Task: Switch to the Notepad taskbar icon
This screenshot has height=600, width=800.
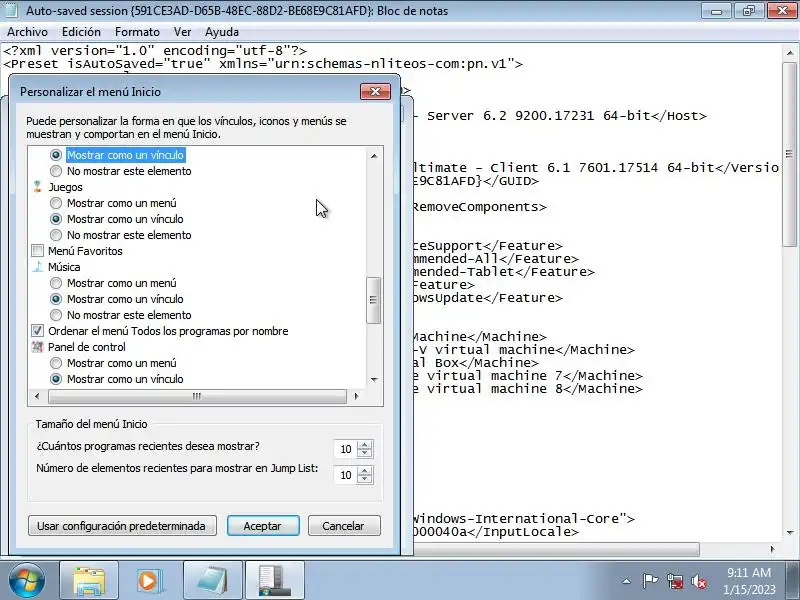Action: point(213,580)
